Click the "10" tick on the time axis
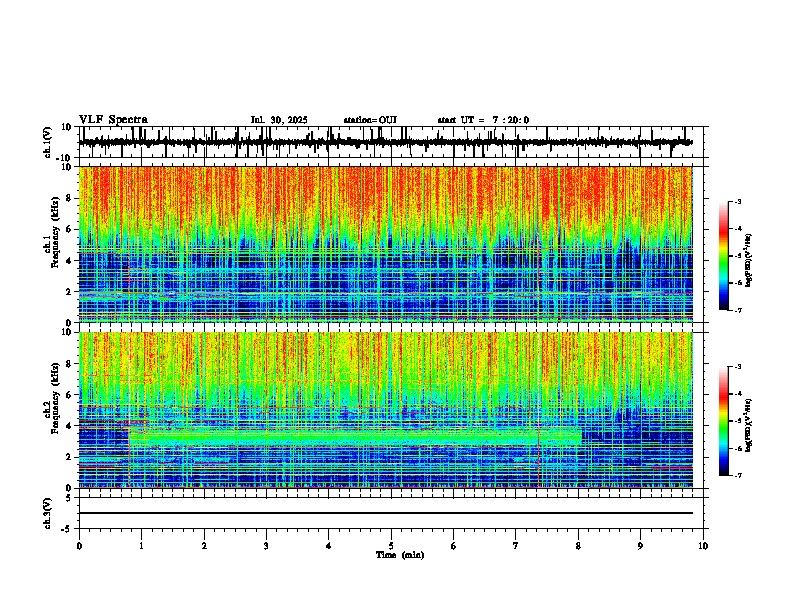792x612 pixels. coord(703,546)
